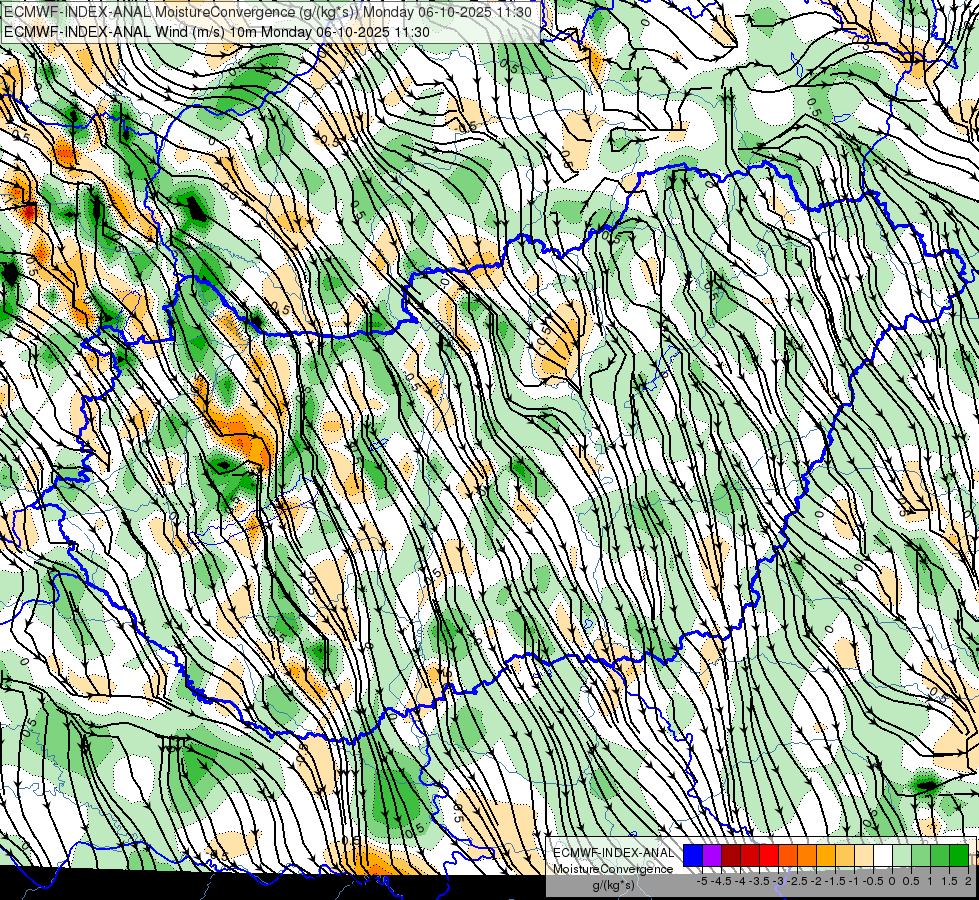Select legend swatch between -4 and -3.5
979x900 pixels.
pos(750,856)
